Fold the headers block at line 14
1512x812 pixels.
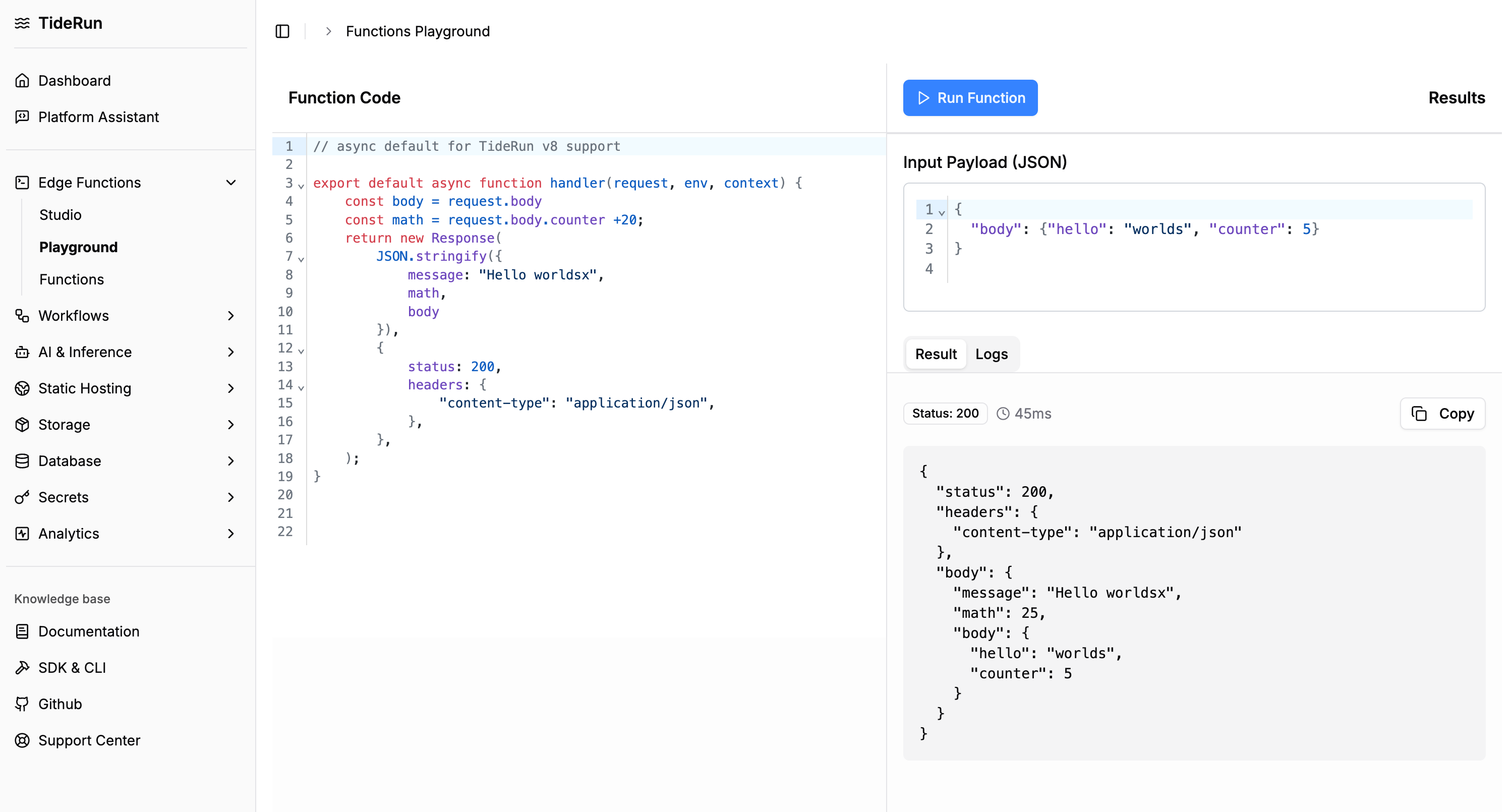301,387
